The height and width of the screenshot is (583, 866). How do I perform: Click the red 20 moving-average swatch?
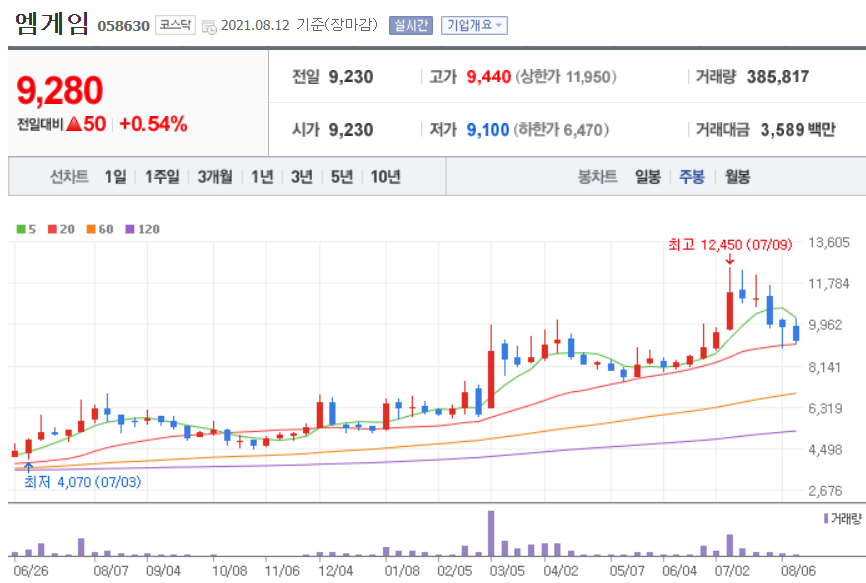coord(52,229)
